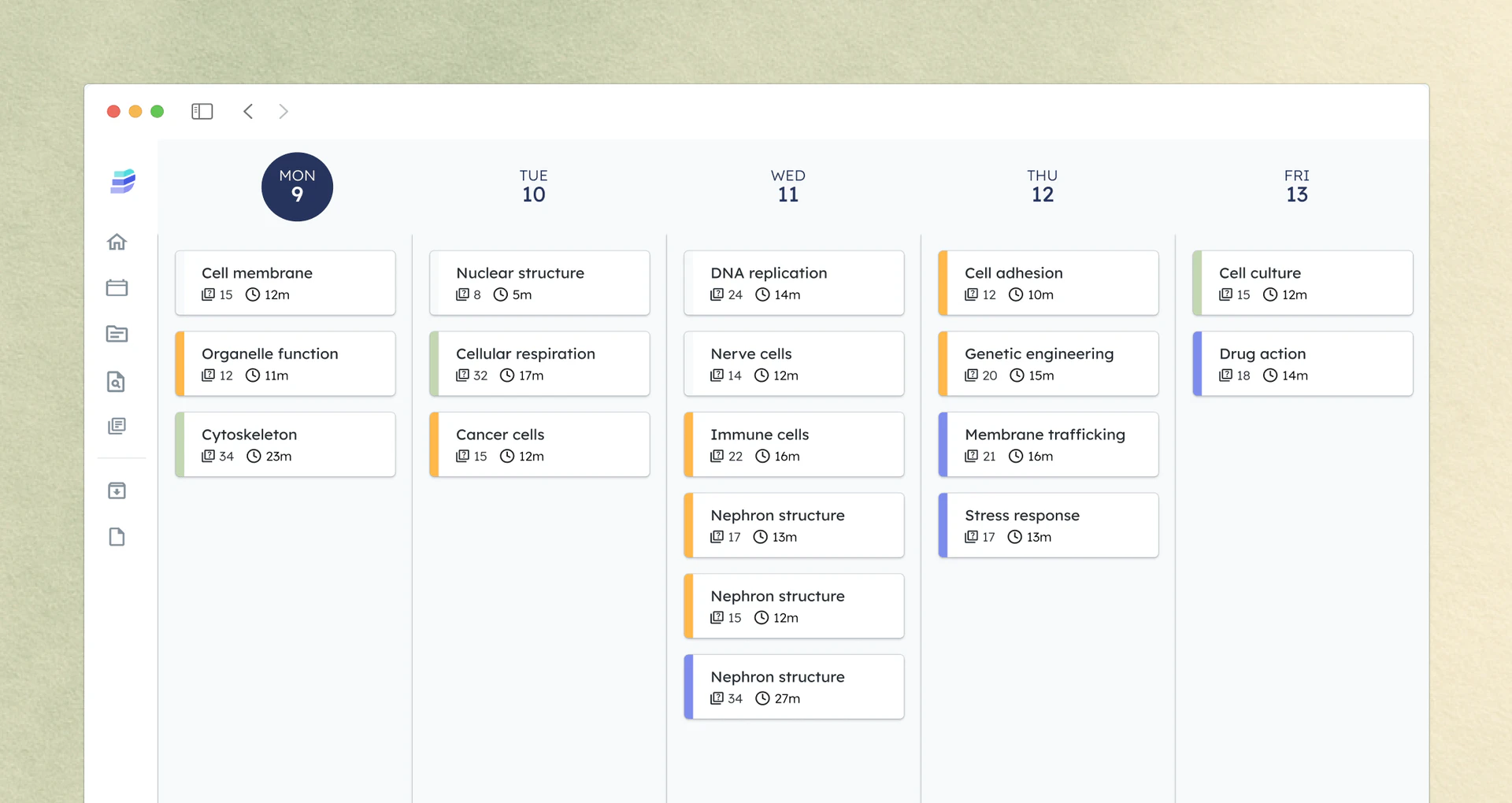Open the Drug action card
The width and height of the screenshot is (1512, 803).
(1303, 364)
